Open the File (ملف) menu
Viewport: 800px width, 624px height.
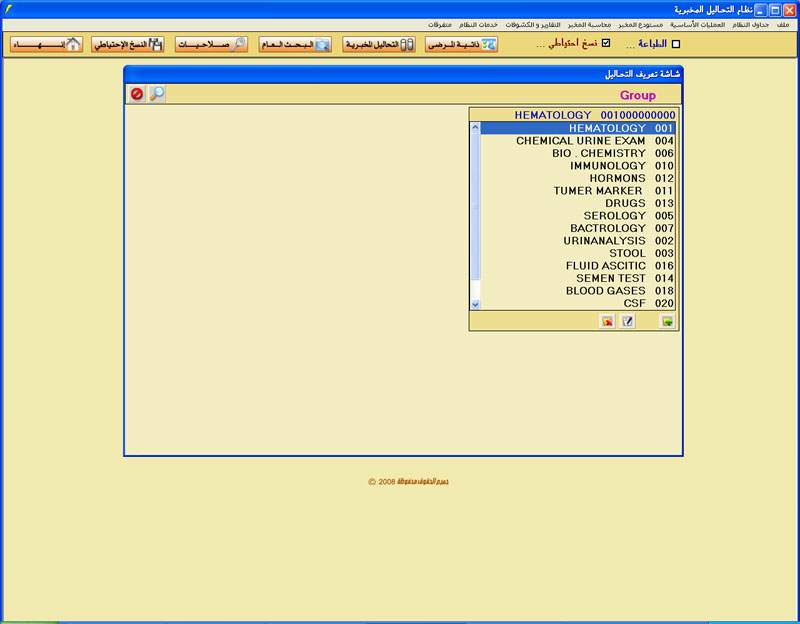(782, 24)
